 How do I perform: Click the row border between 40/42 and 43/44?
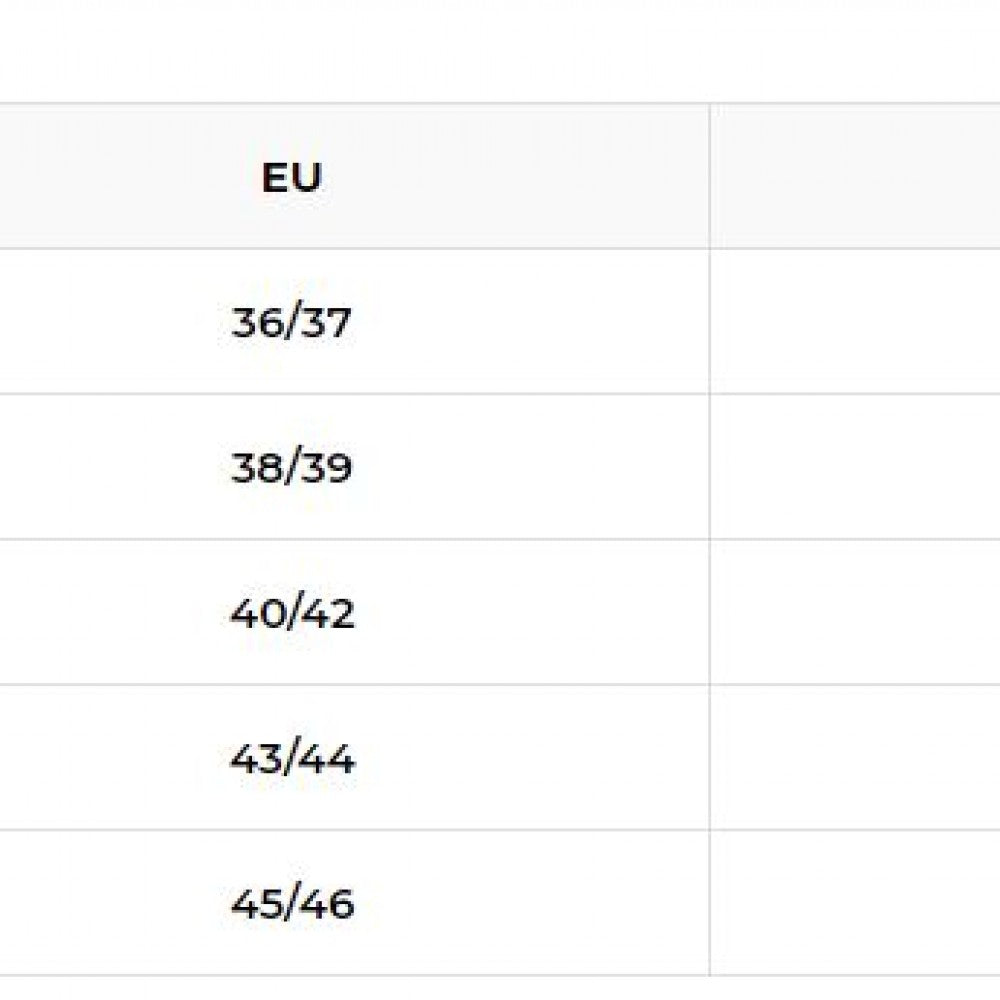(x=291, y=685)
